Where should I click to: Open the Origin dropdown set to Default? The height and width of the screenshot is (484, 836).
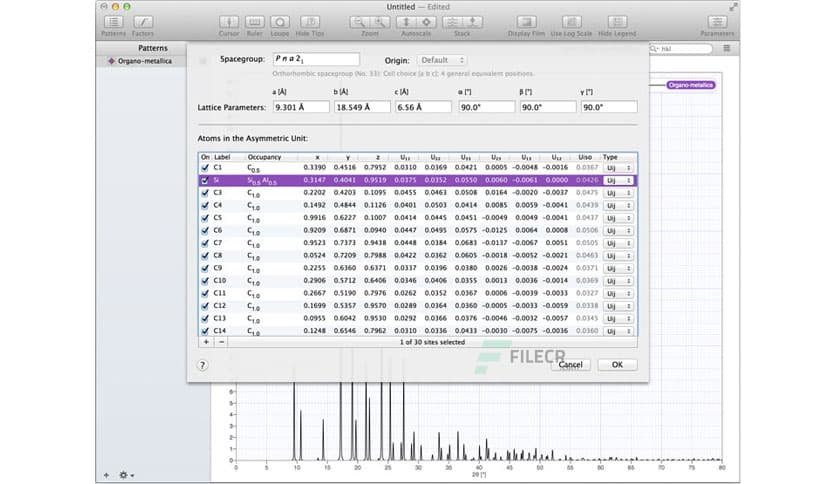[441, 61]
